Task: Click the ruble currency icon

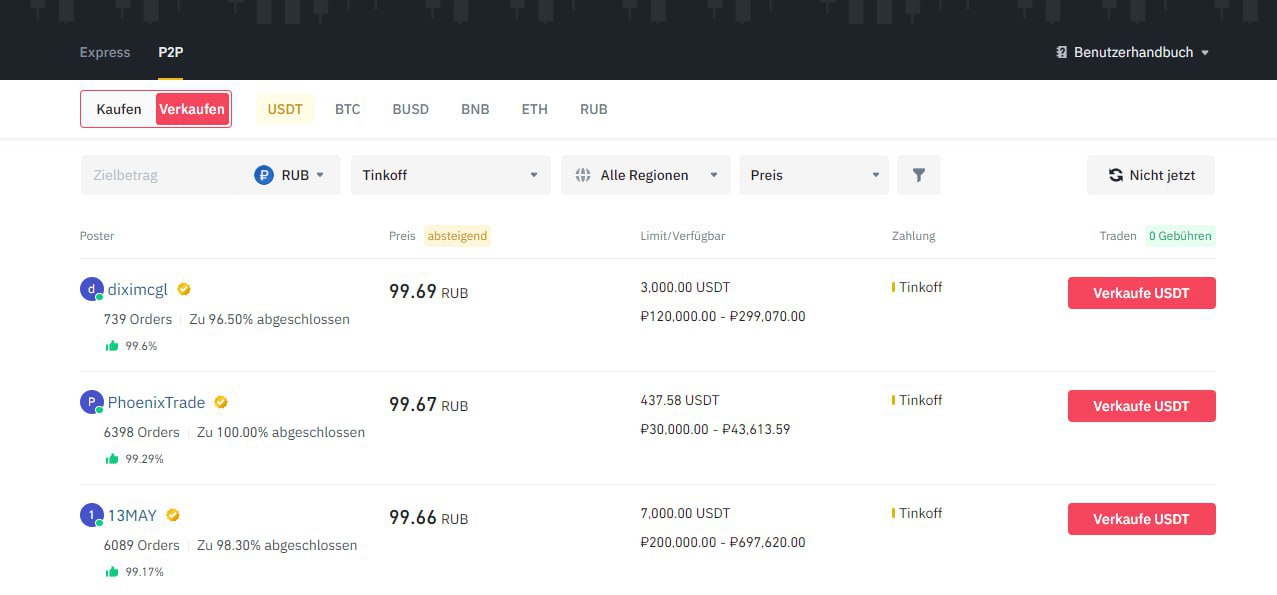Action: point(264,175)
